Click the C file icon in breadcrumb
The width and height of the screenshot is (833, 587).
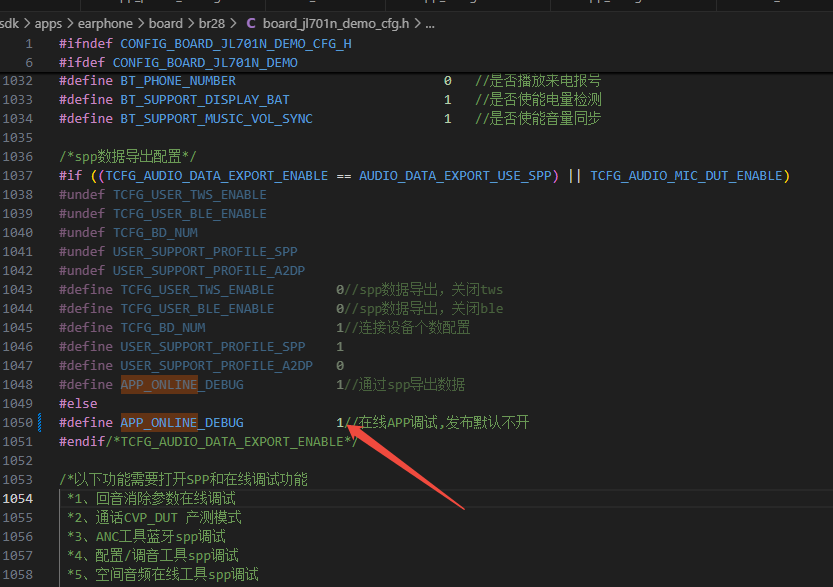tap(251, 23)
